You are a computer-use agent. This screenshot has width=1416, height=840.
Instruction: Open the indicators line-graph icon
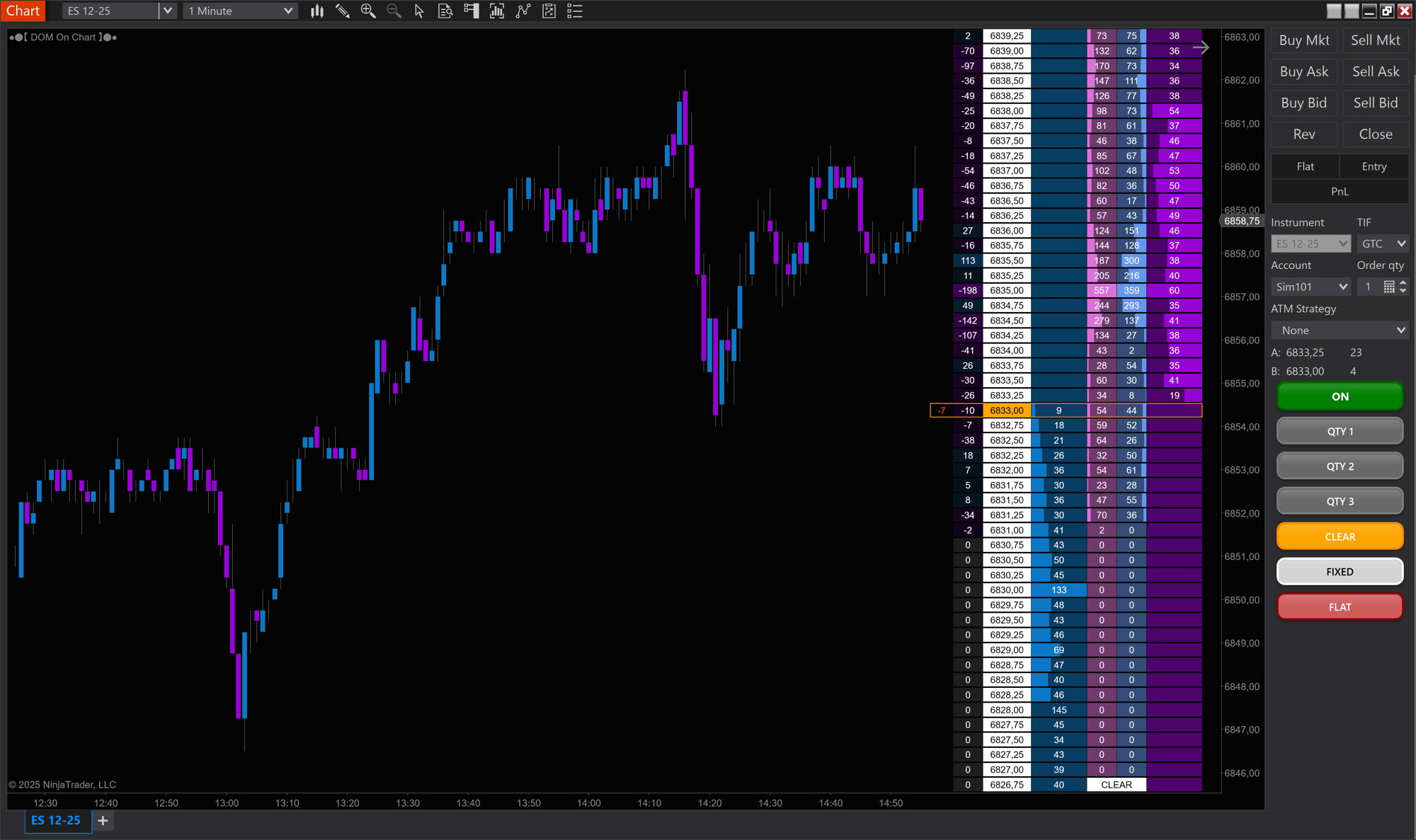coord(523,11)
